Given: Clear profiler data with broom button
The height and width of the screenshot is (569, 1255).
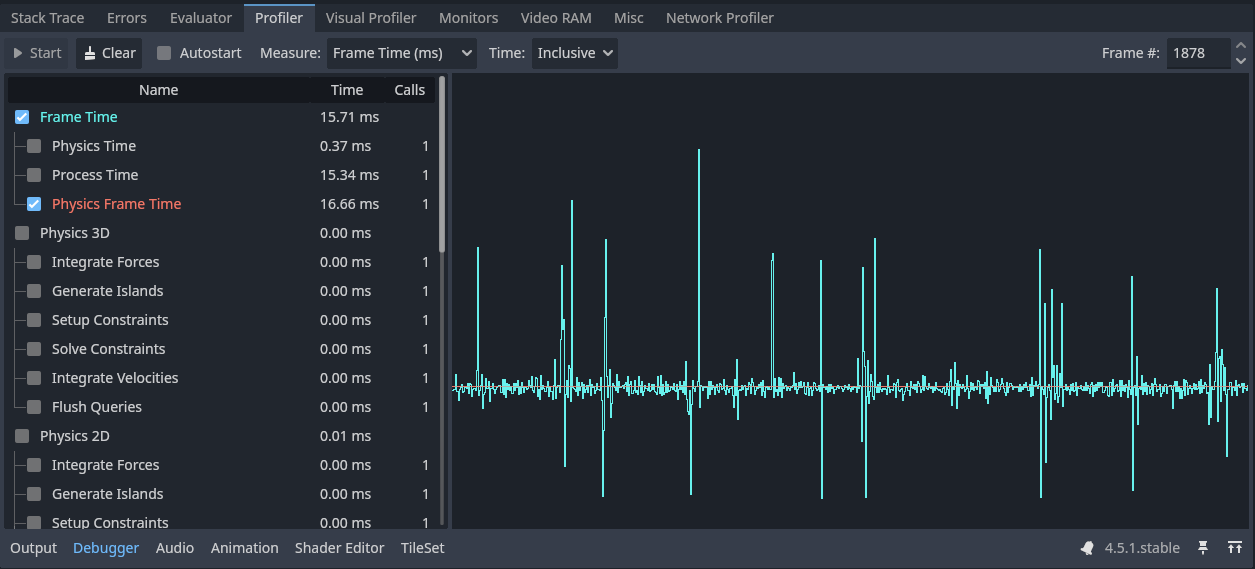Looking at the screenshot, I should (x=109, y=53).
